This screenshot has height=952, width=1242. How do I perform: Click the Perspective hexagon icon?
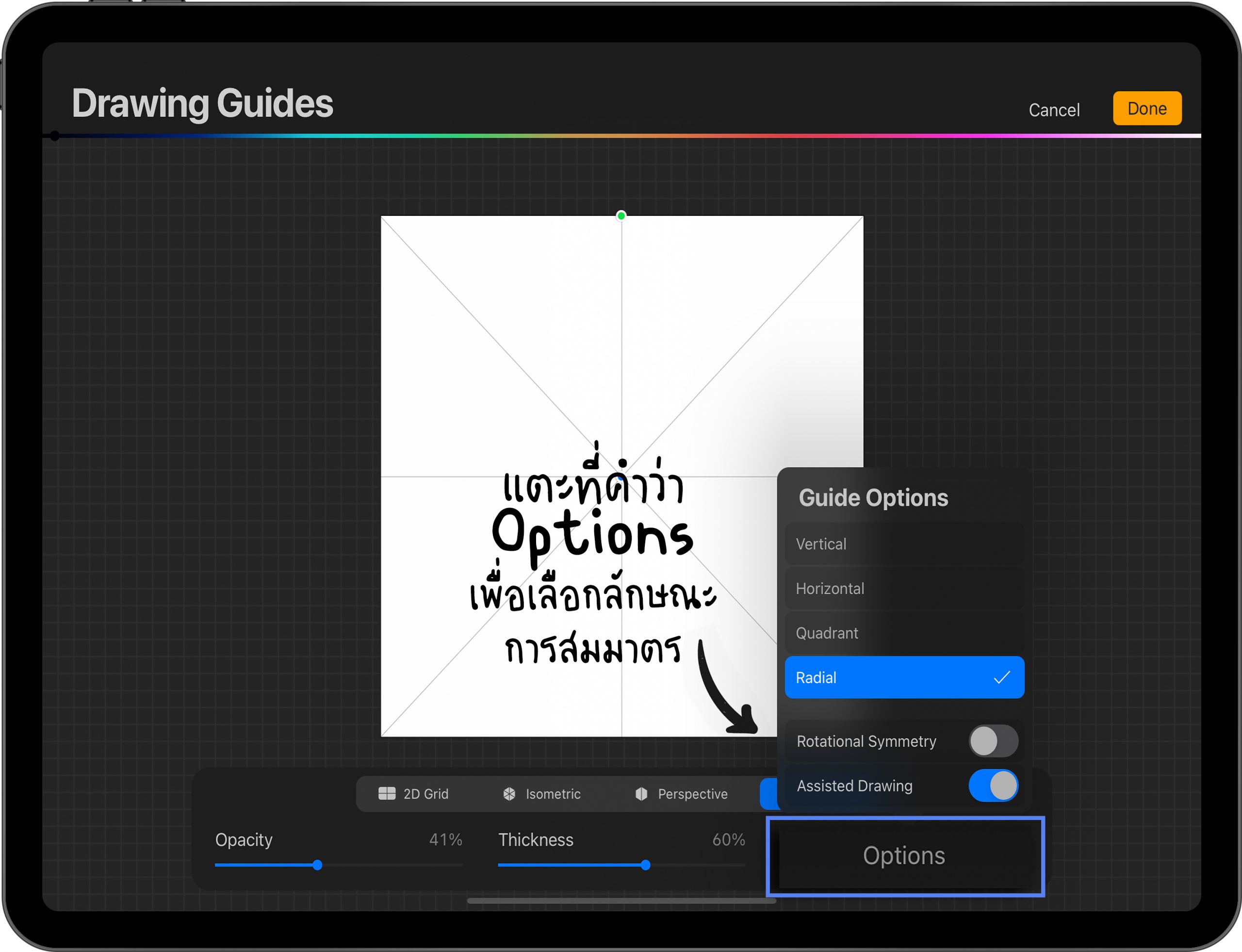click(641, 793)
